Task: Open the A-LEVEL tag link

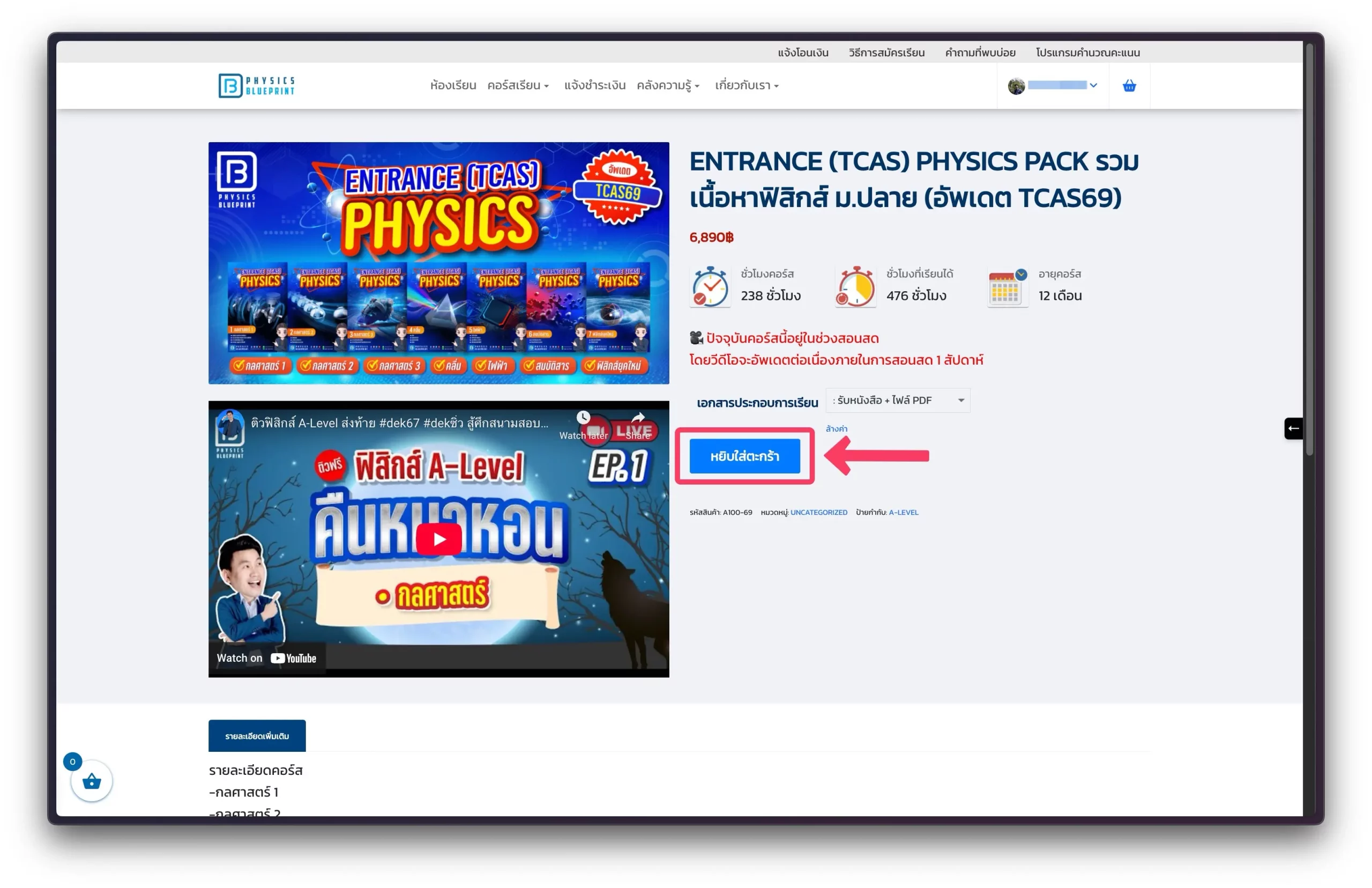Action: [903, 512]
